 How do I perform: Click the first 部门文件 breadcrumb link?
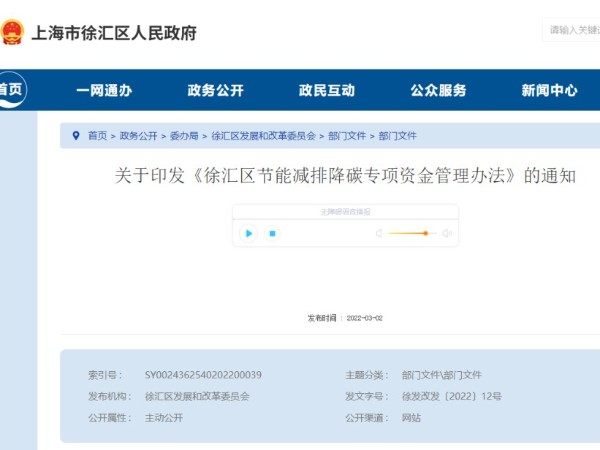347,136
